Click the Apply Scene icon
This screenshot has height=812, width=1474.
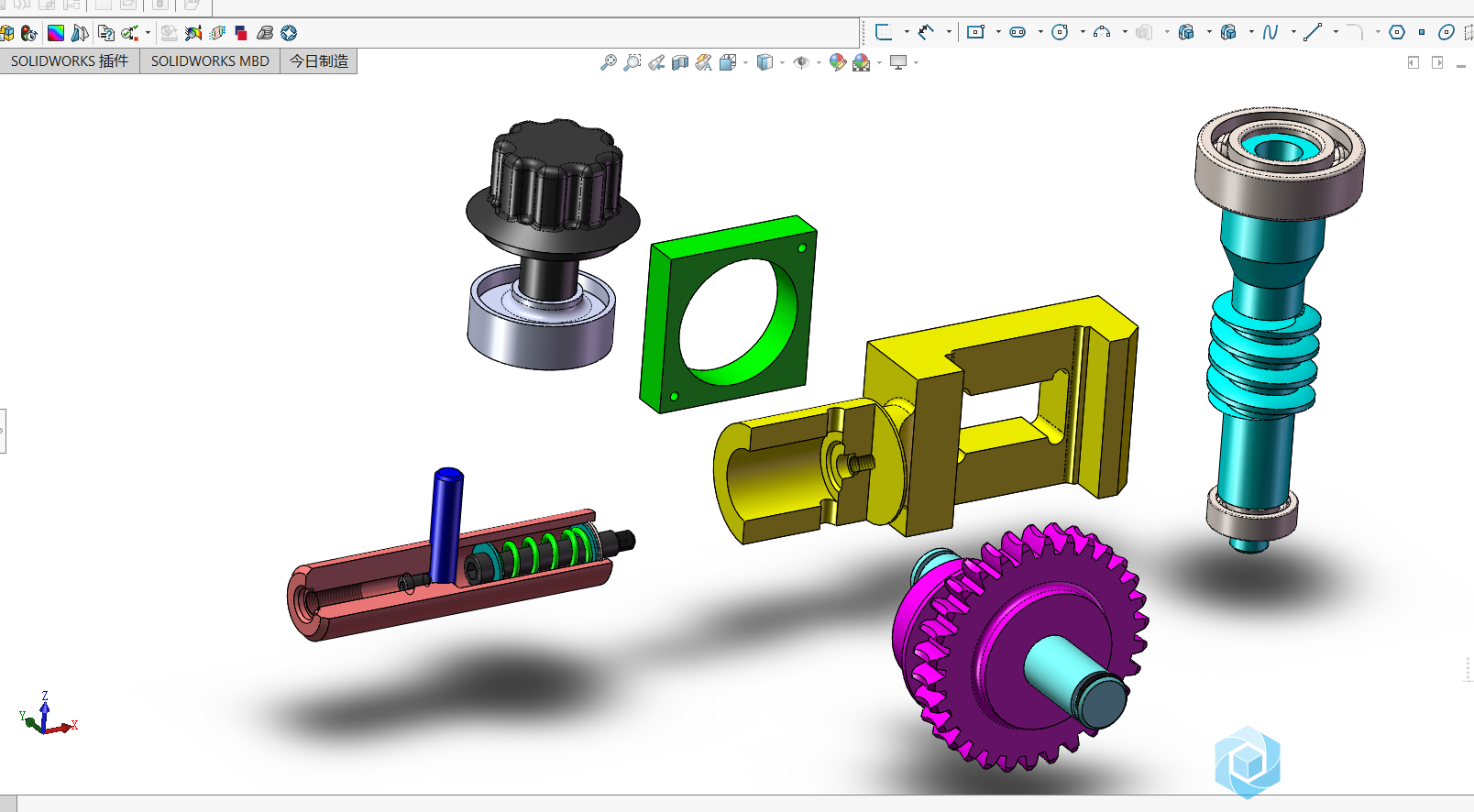[861, 62]
